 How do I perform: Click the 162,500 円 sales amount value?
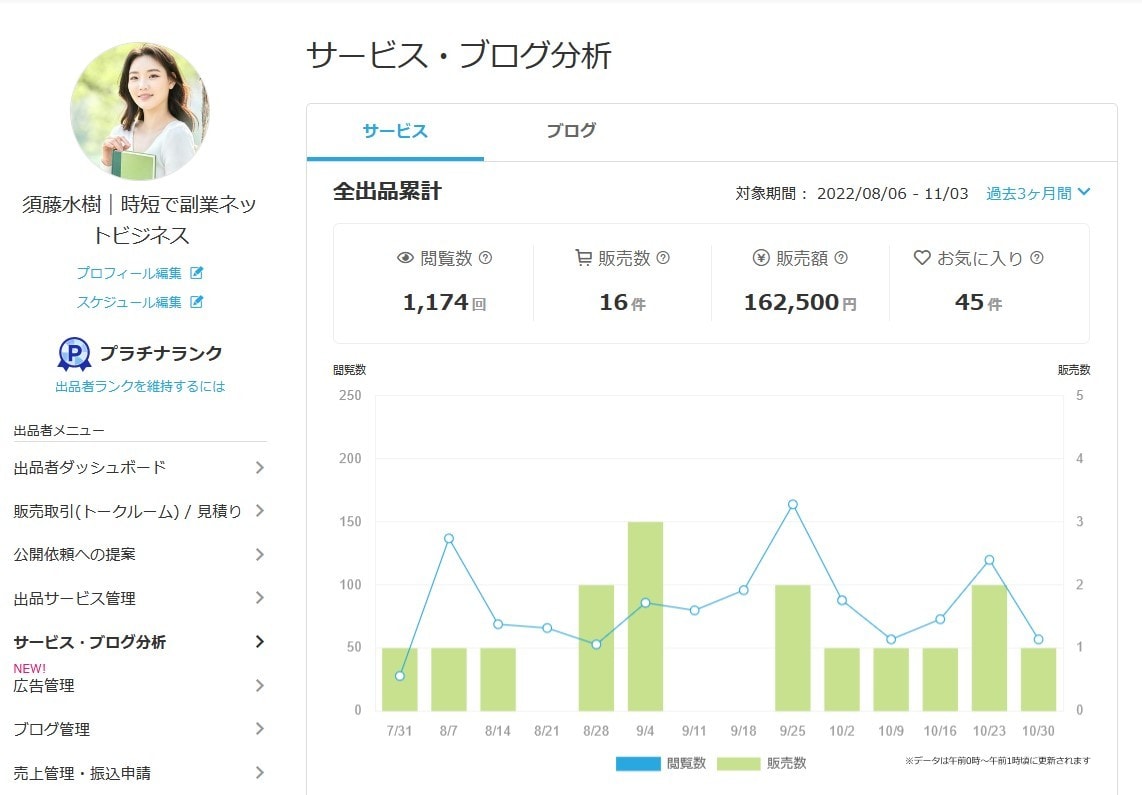(x=800, y=302)
